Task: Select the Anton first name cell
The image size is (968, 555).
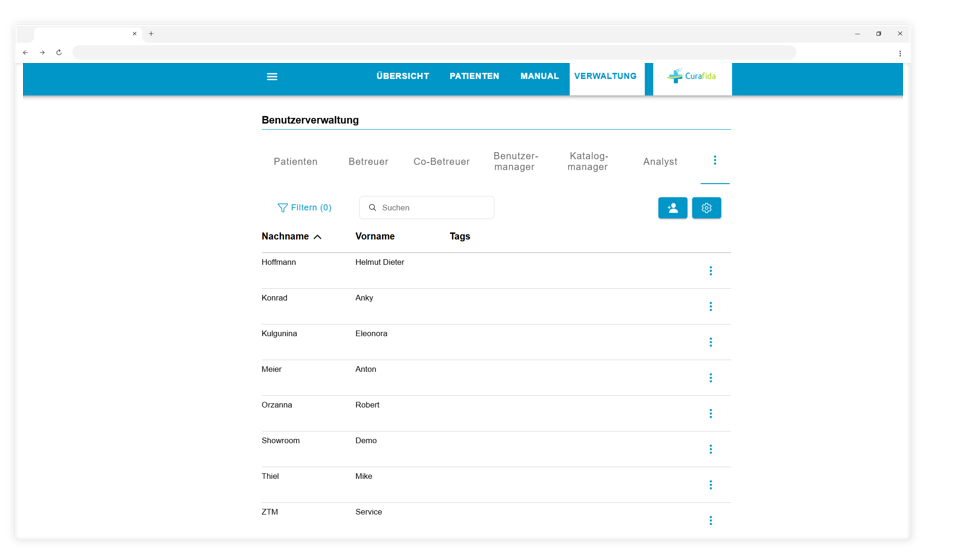Action: (365, 370)
